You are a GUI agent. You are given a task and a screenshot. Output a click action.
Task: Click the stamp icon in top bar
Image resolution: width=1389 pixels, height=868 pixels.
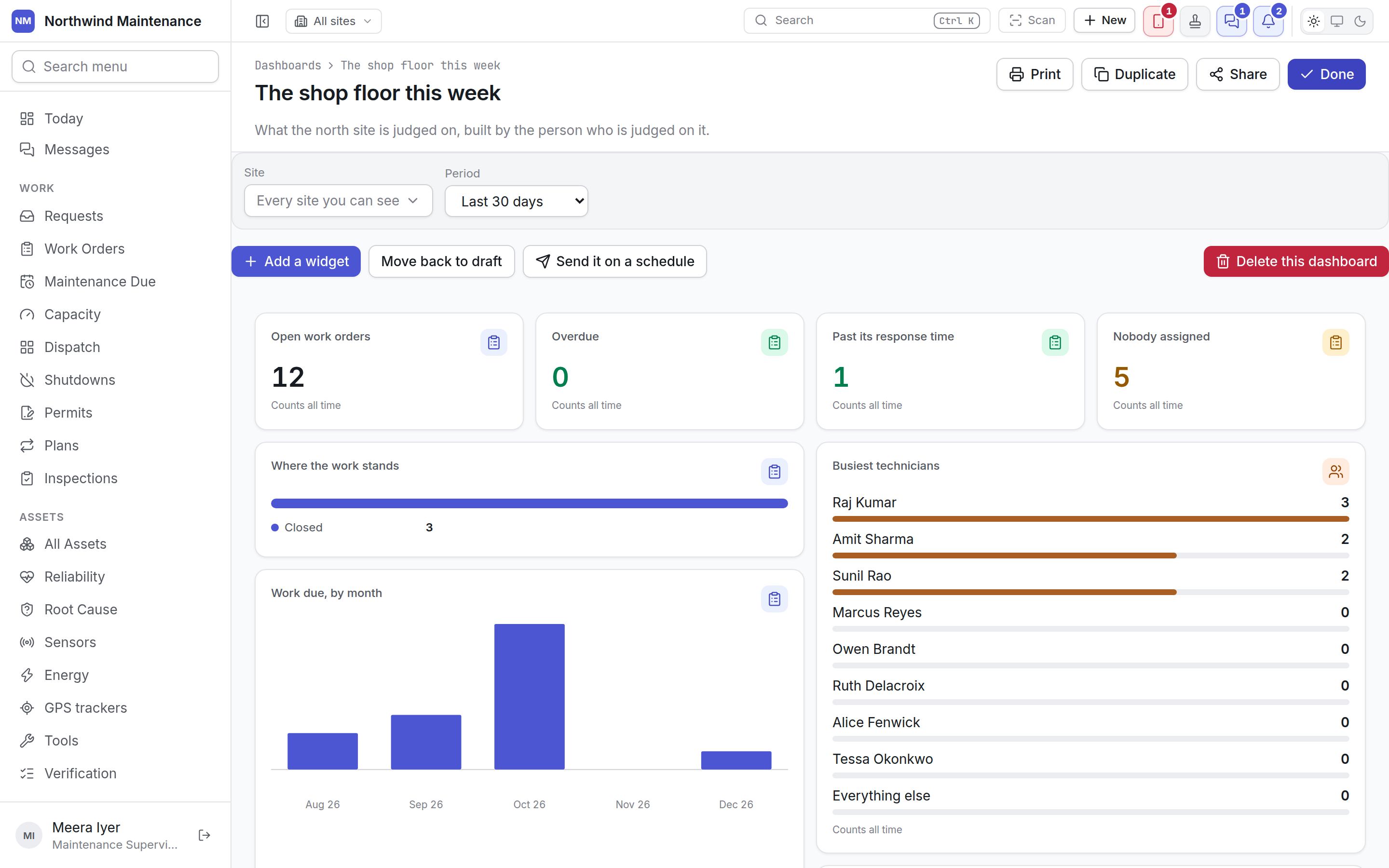[x=1195, y=21]
